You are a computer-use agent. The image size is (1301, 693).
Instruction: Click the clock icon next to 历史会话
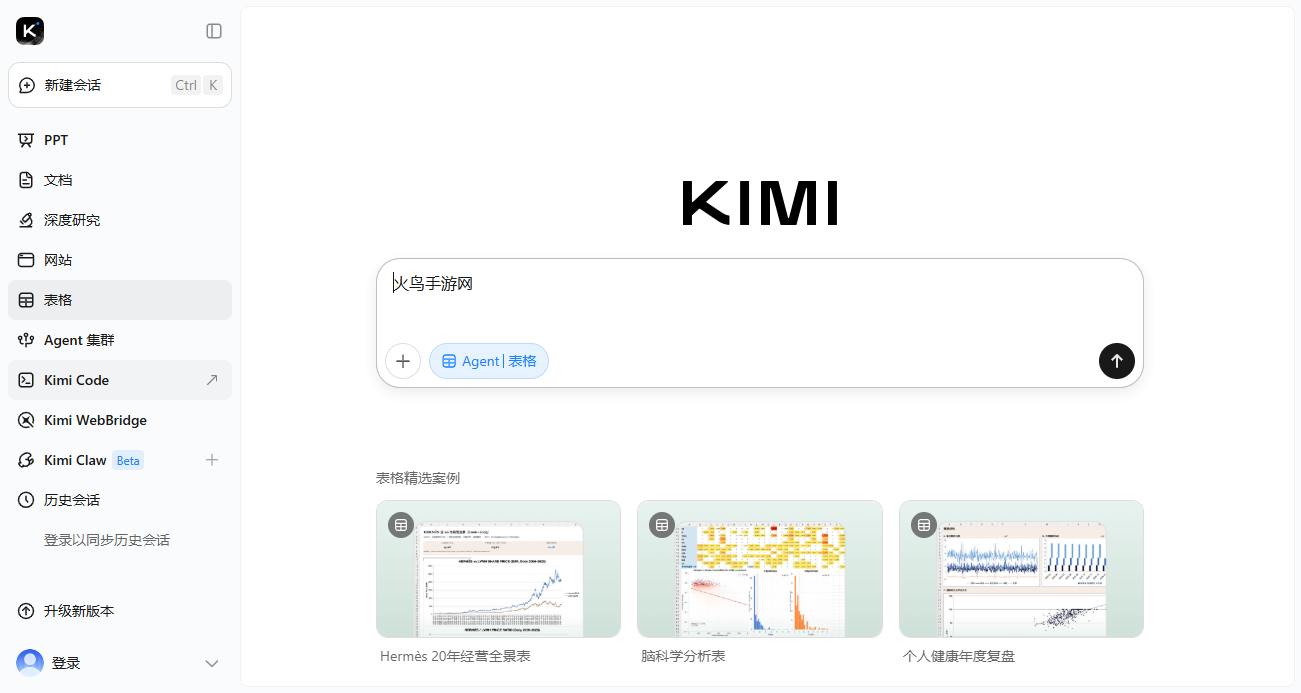tap(26, 500)
